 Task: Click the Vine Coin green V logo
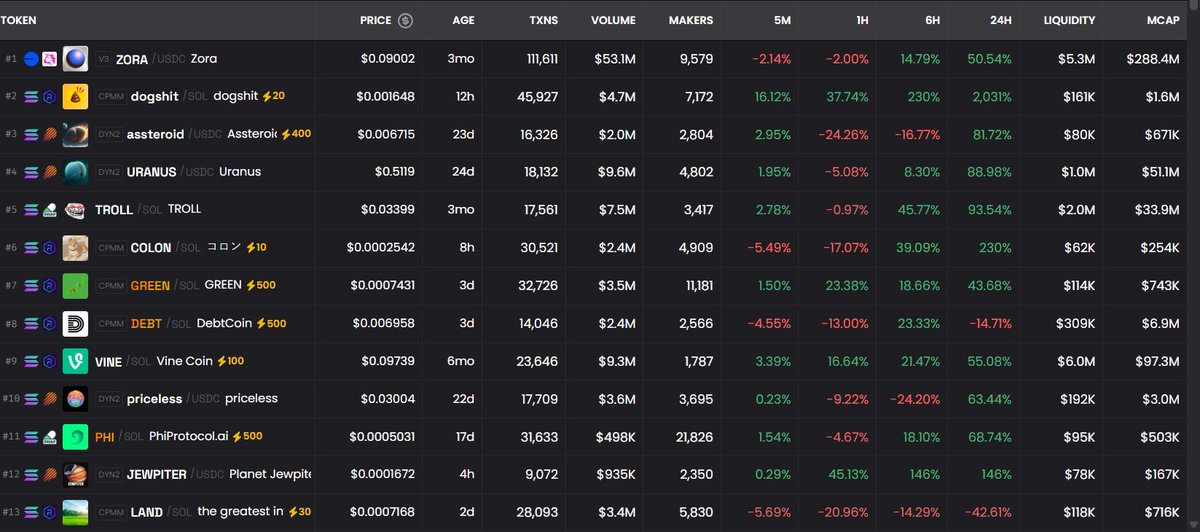(75, 361)
